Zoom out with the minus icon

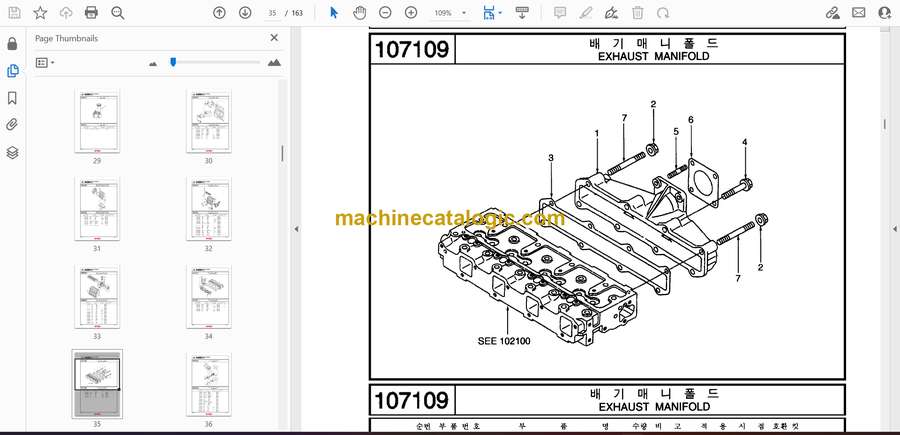(x=385, y=13)
